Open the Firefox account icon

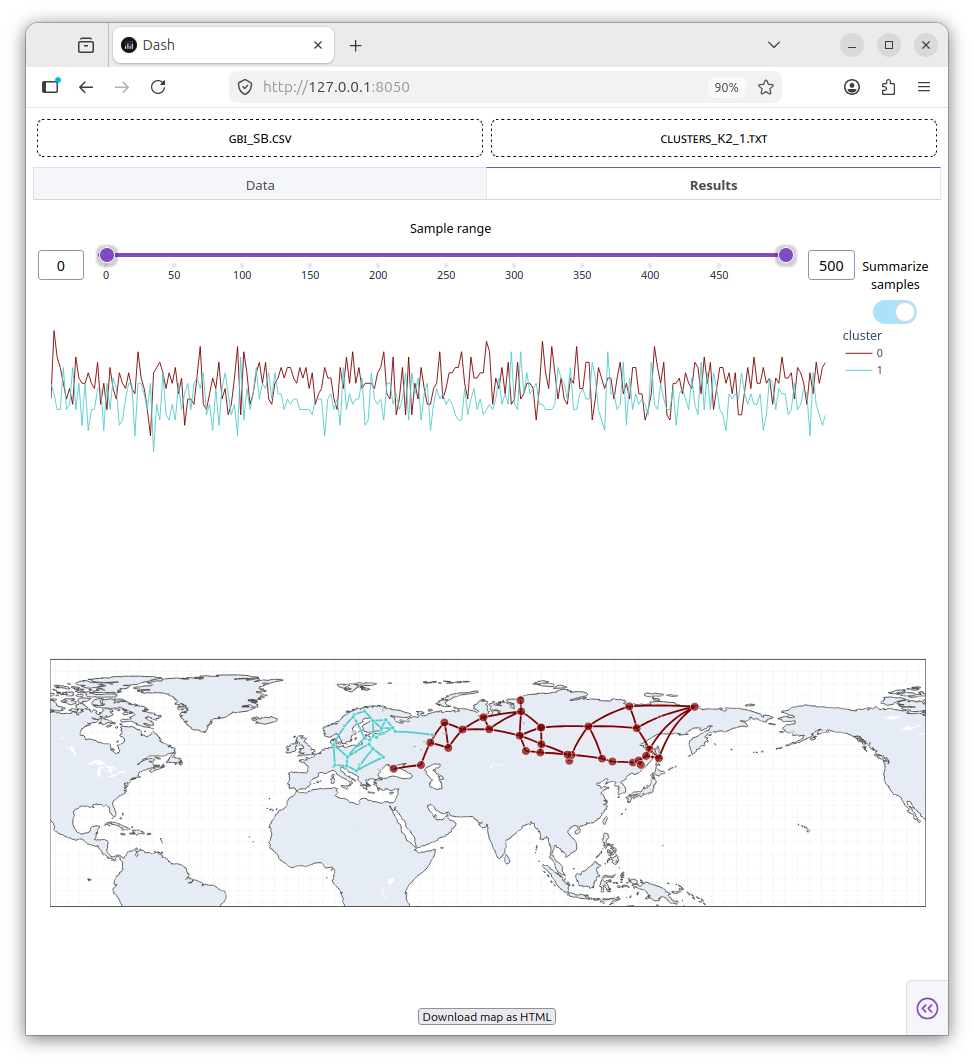coord(852,87)
